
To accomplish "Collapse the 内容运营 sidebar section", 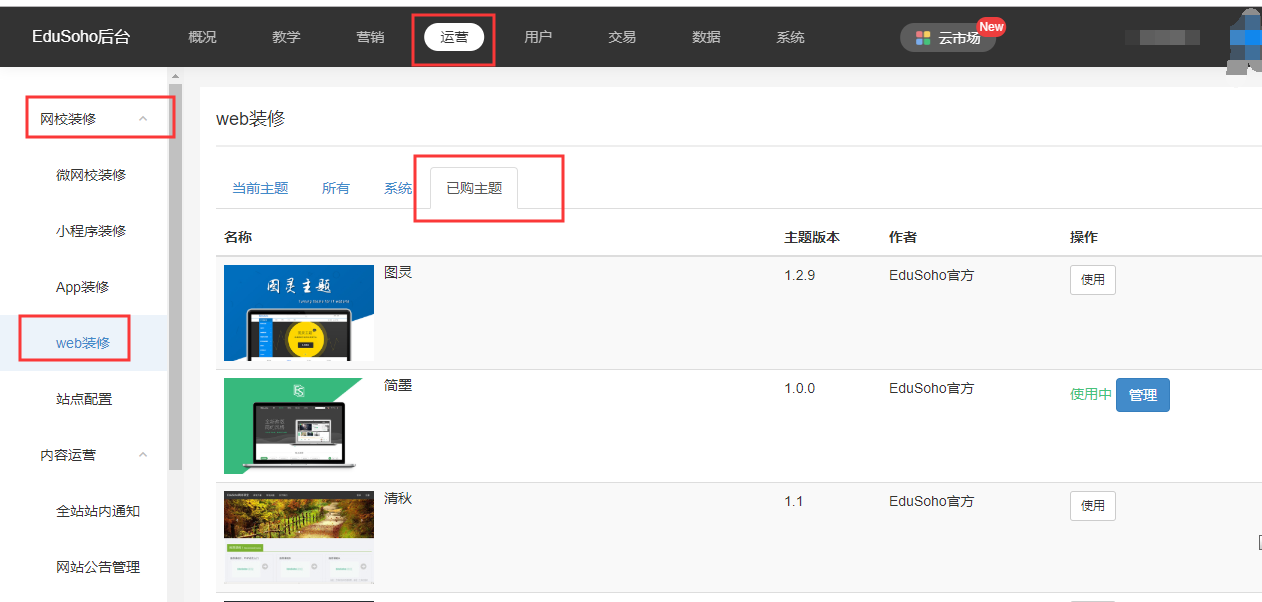I will (x=143, y=455).
